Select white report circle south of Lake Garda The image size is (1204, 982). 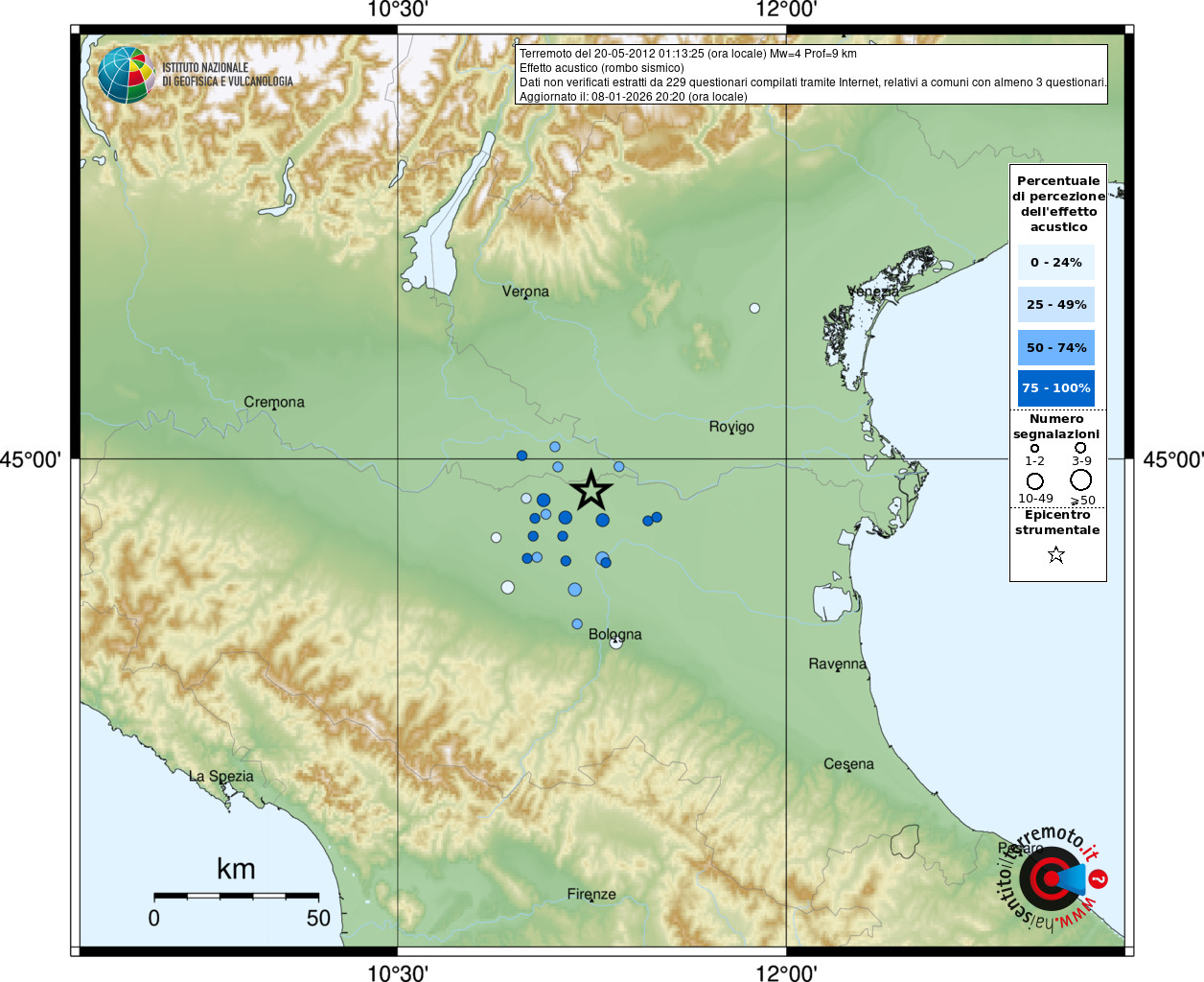coord(407,286)
